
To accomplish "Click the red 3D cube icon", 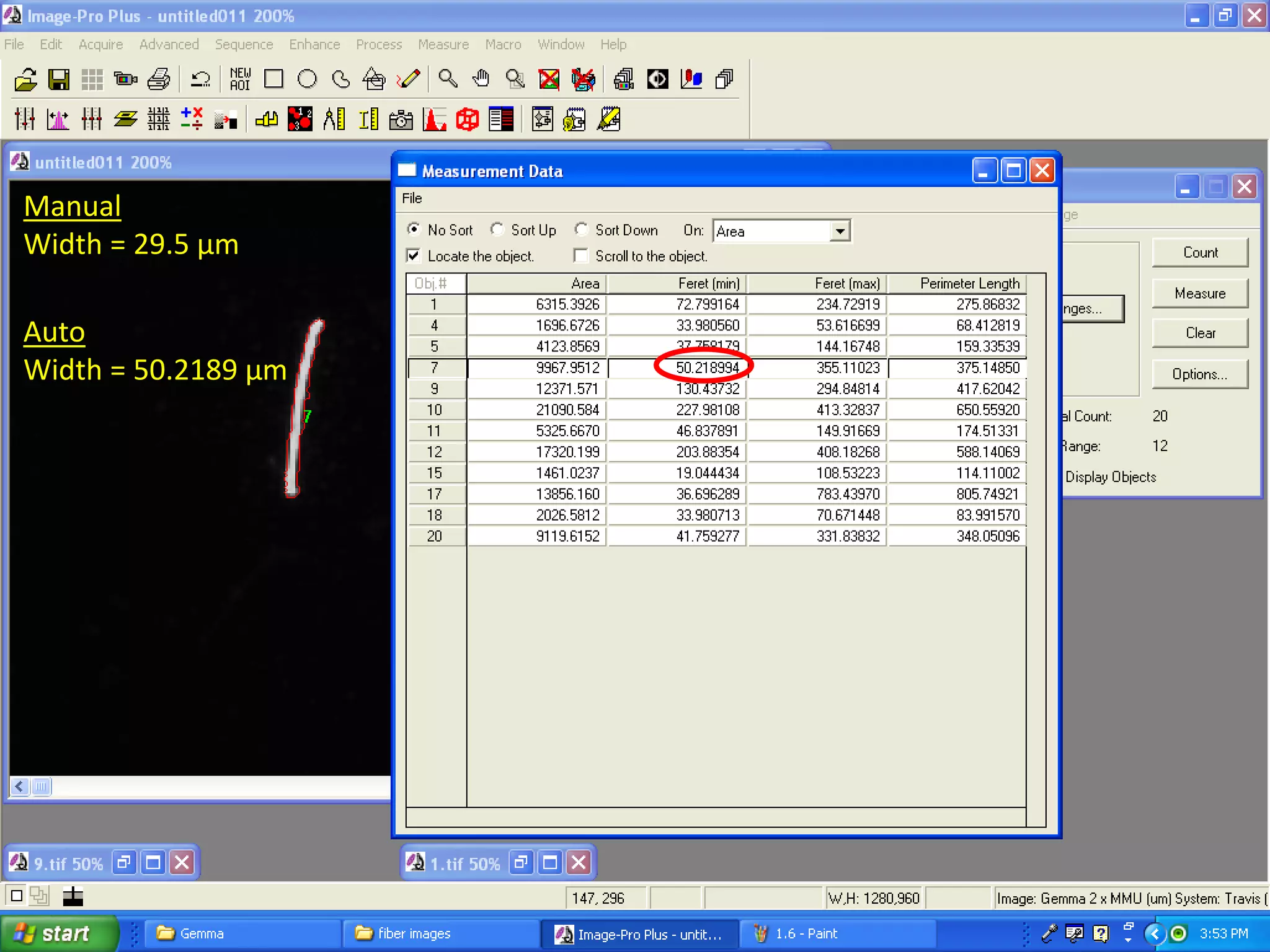I will point(468,119).
